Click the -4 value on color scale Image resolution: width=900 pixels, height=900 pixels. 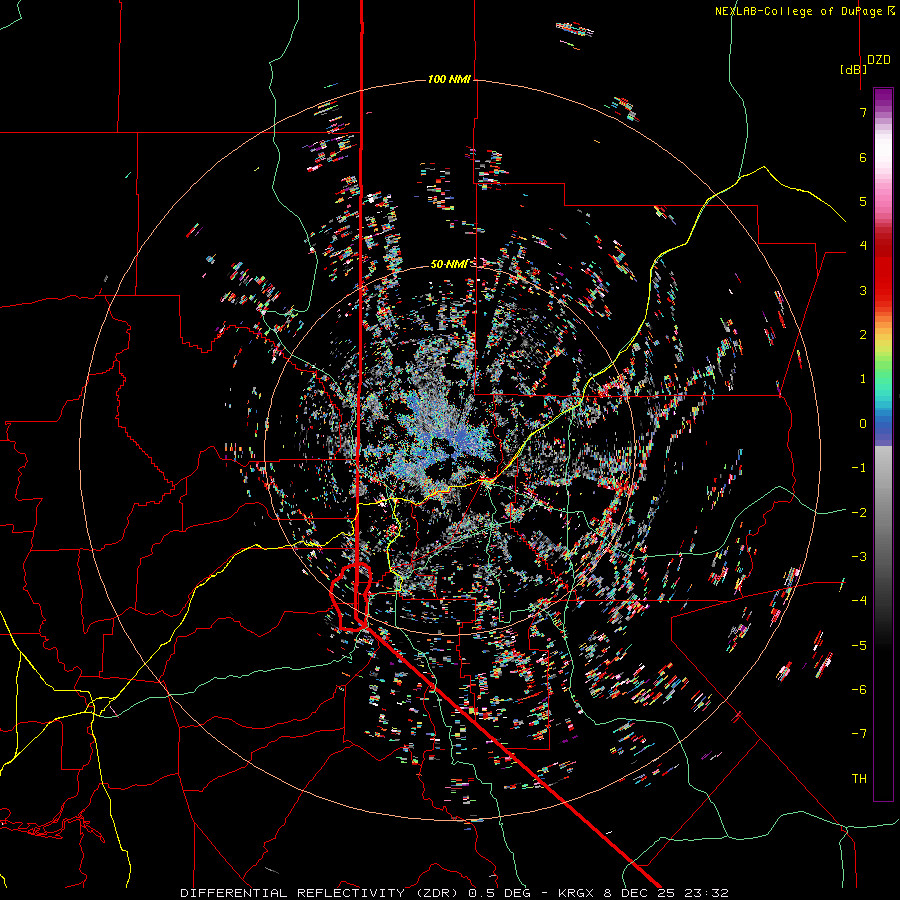(x=859, y=601)
